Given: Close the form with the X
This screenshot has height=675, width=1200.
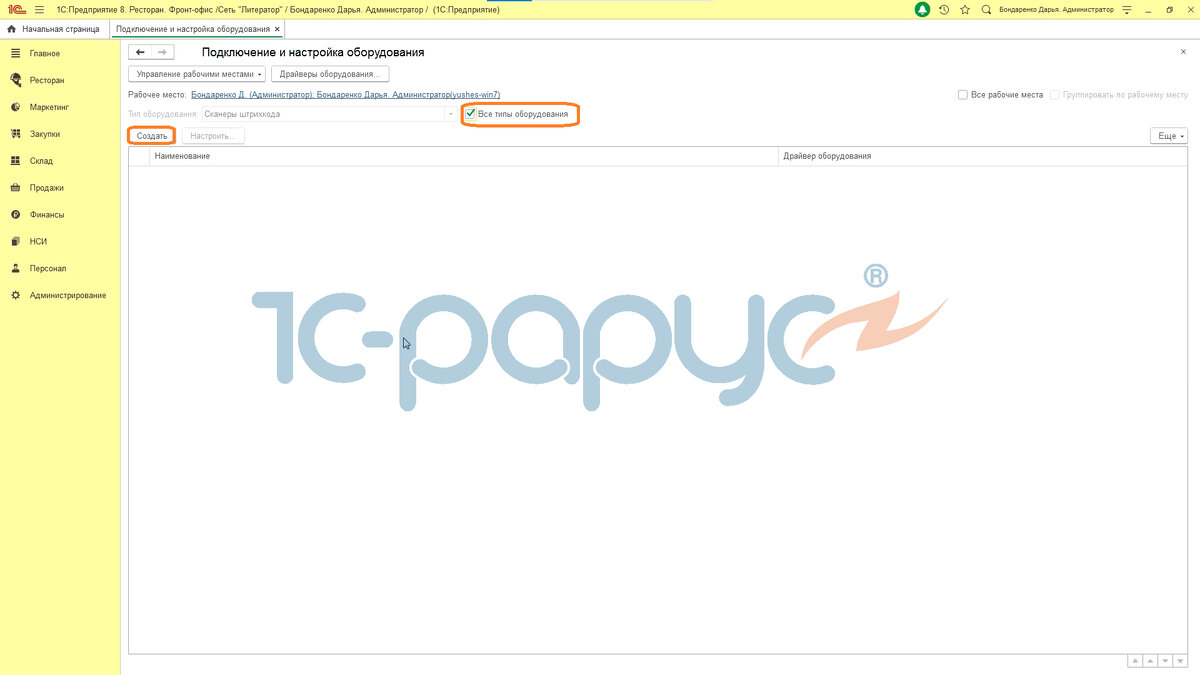Looking at the screenshot, I should tap(1184, 51).
